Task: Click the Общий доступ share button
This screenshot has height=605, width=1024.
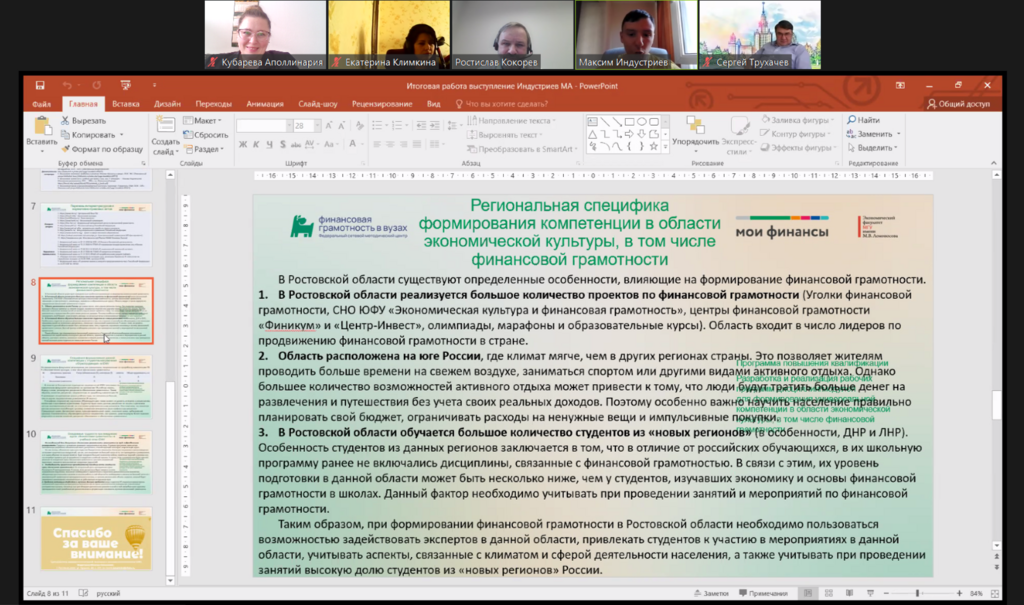Action: (x=958, y=104)
